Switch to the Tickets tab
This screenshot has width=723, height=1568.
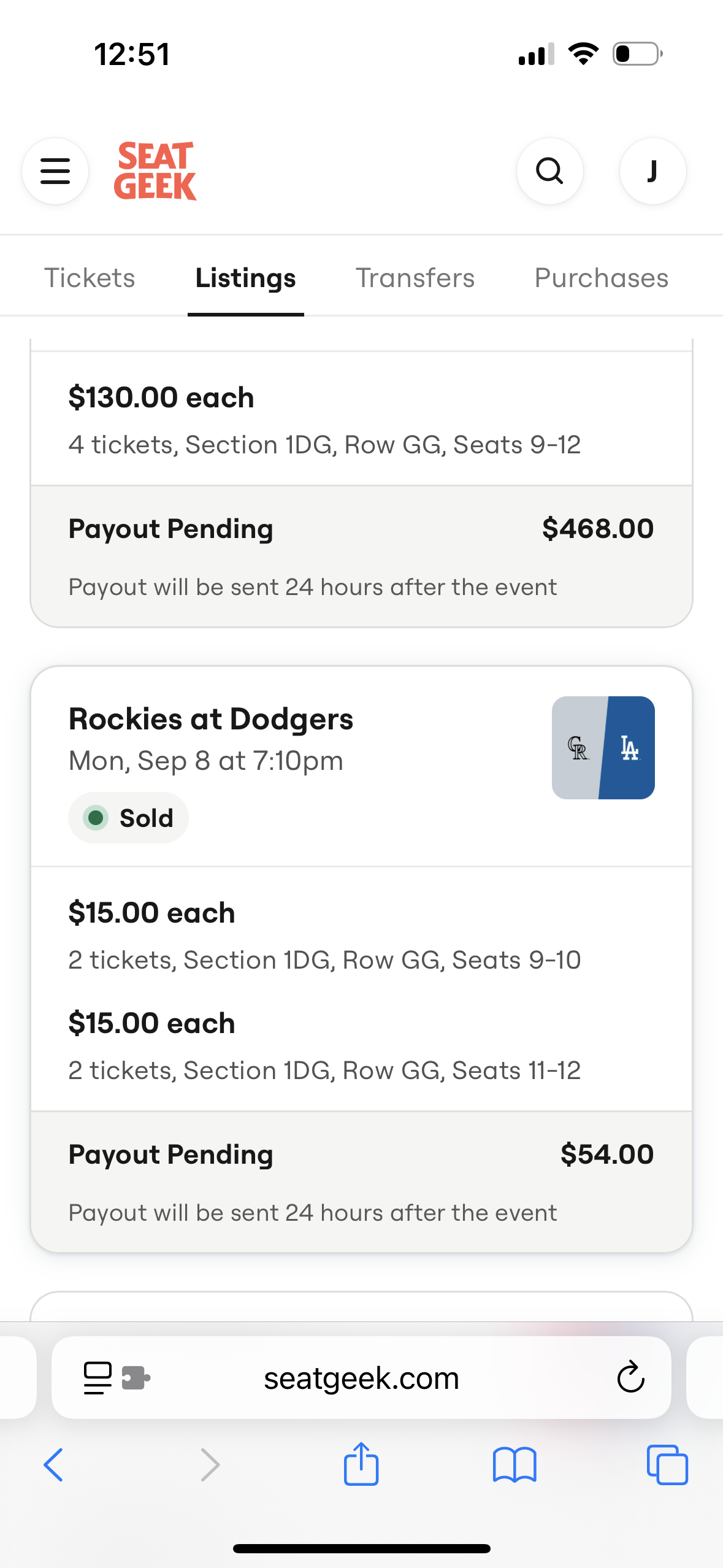(90, 278)
